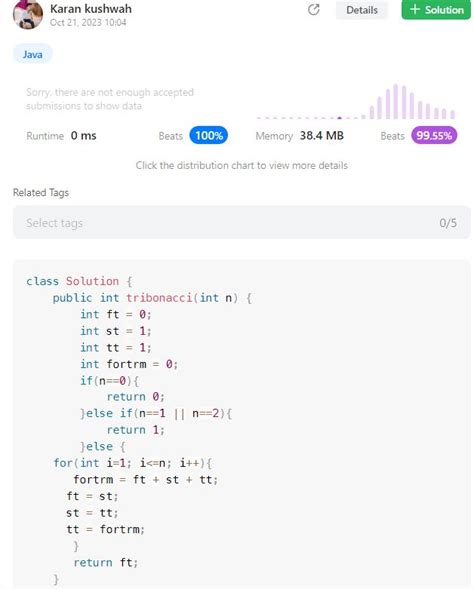
Task: Open the Details button
Action: (362, 10)
